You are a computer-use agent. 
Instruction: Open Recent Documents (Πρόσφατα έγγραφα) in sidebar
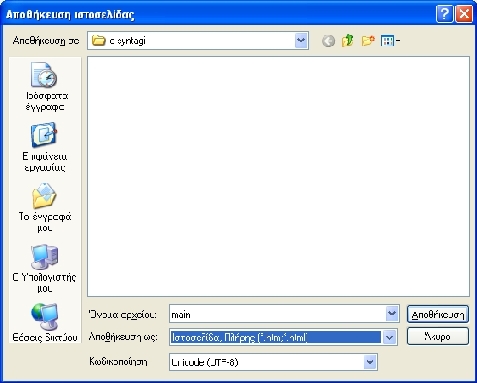[45, 87]
